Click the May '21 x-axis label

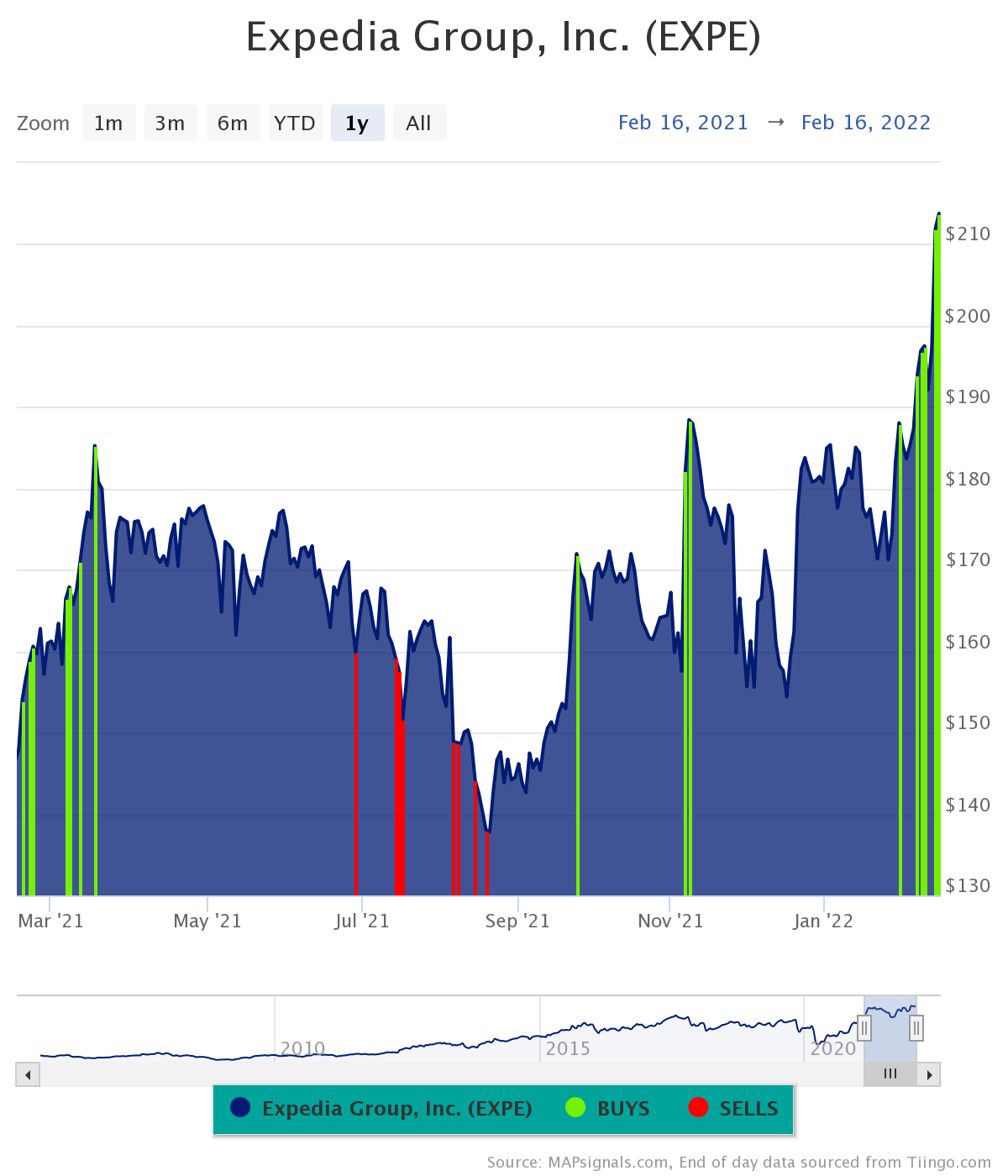tap(207, 921)
